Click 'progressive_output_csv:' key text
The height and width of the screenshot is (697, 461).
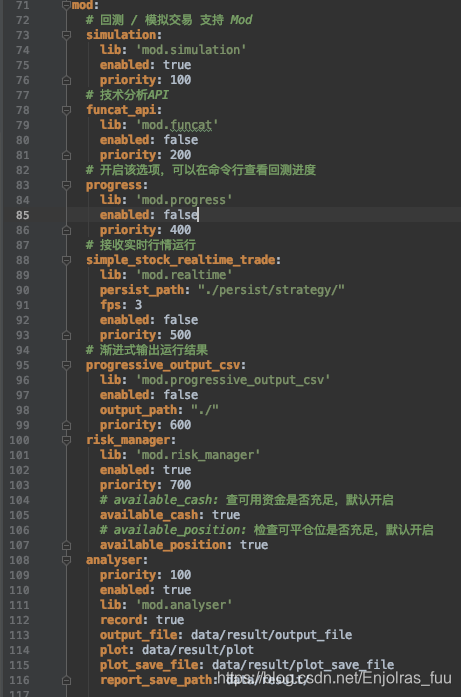[x=166, y=365]
